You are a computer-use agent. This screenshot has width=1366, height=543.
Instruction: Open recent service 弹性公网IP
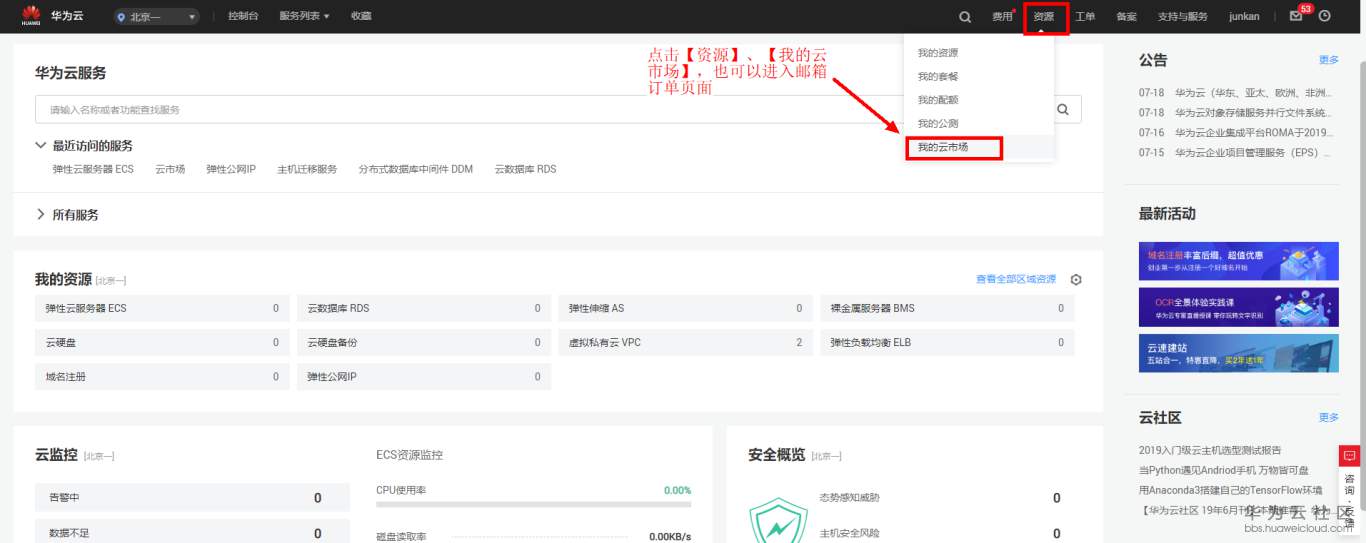pos(231,170)
